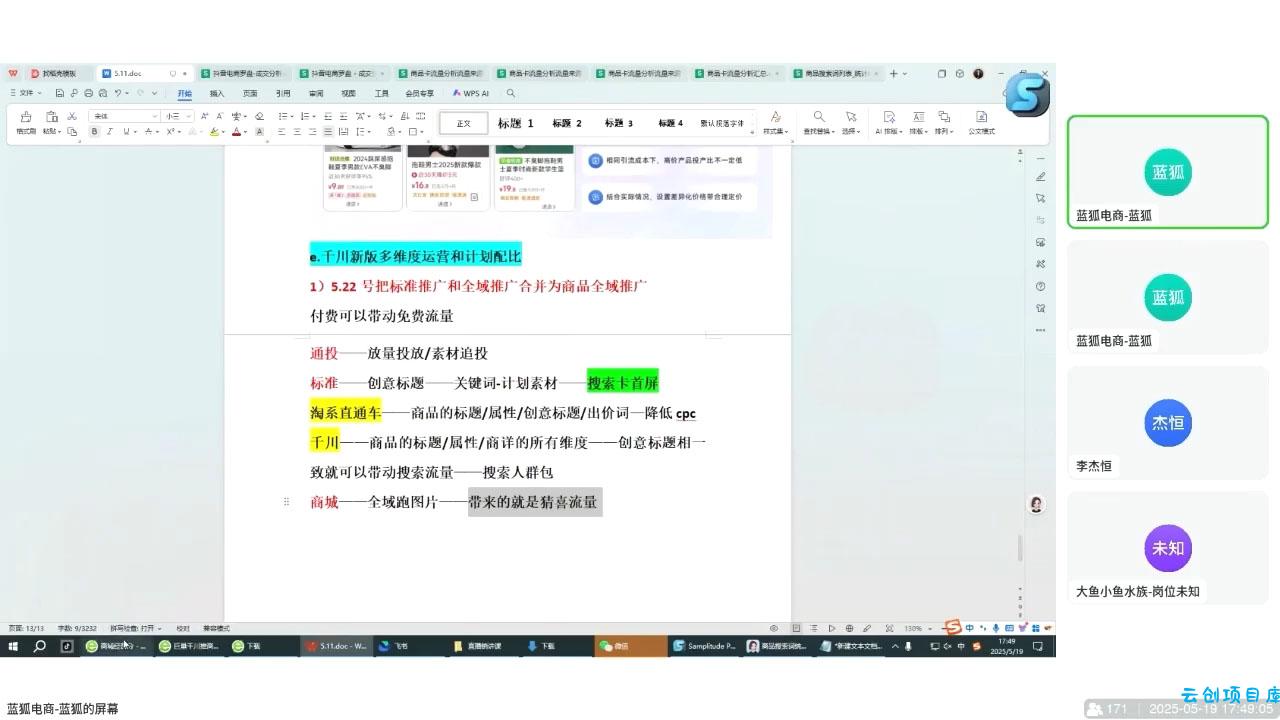Click the cut scissors icon
1280x720 pixels.
coord(72,116)
